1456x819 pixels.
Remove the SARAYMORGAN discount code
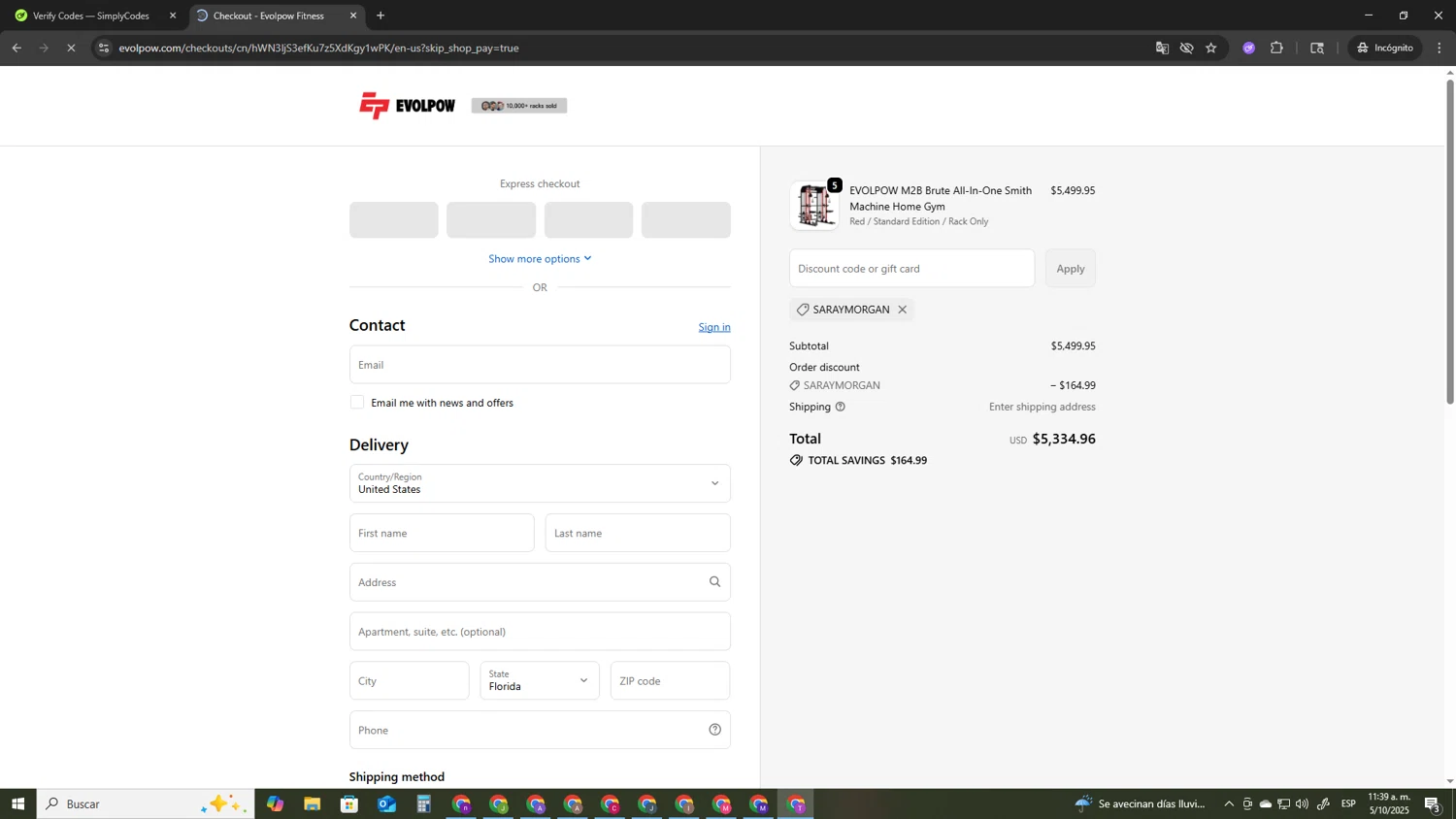point(902,310)
